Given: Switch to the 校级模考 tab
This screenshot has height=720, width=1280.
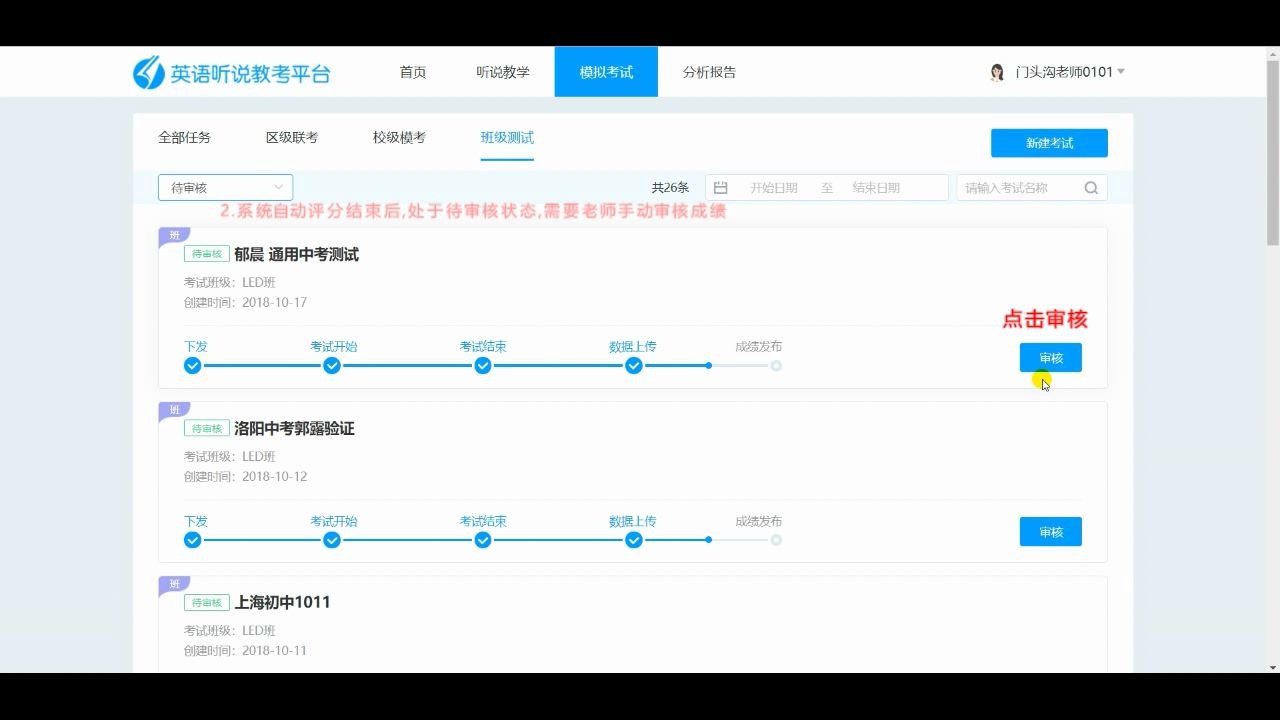Looking at the screenshot, I should (x=399, y=138).
